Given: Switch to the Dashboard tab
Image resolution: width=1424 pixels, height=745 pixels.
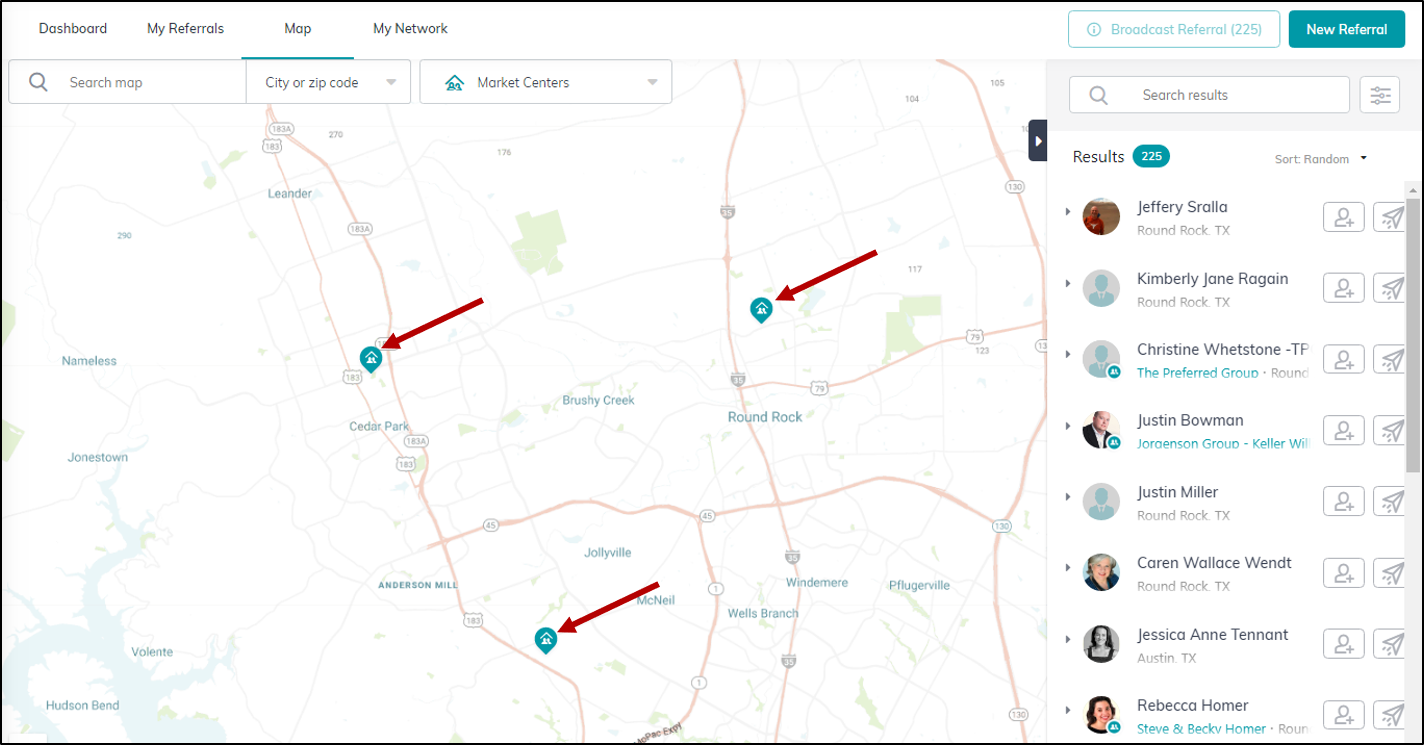Looking at the screenshot, I should [73, 28].
